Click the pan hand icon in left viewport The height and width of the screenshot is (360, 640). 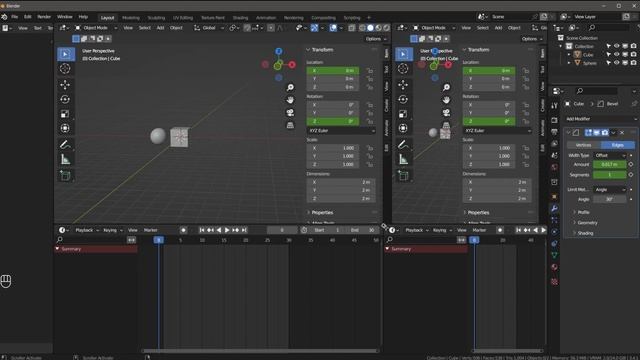coord(290,100)
